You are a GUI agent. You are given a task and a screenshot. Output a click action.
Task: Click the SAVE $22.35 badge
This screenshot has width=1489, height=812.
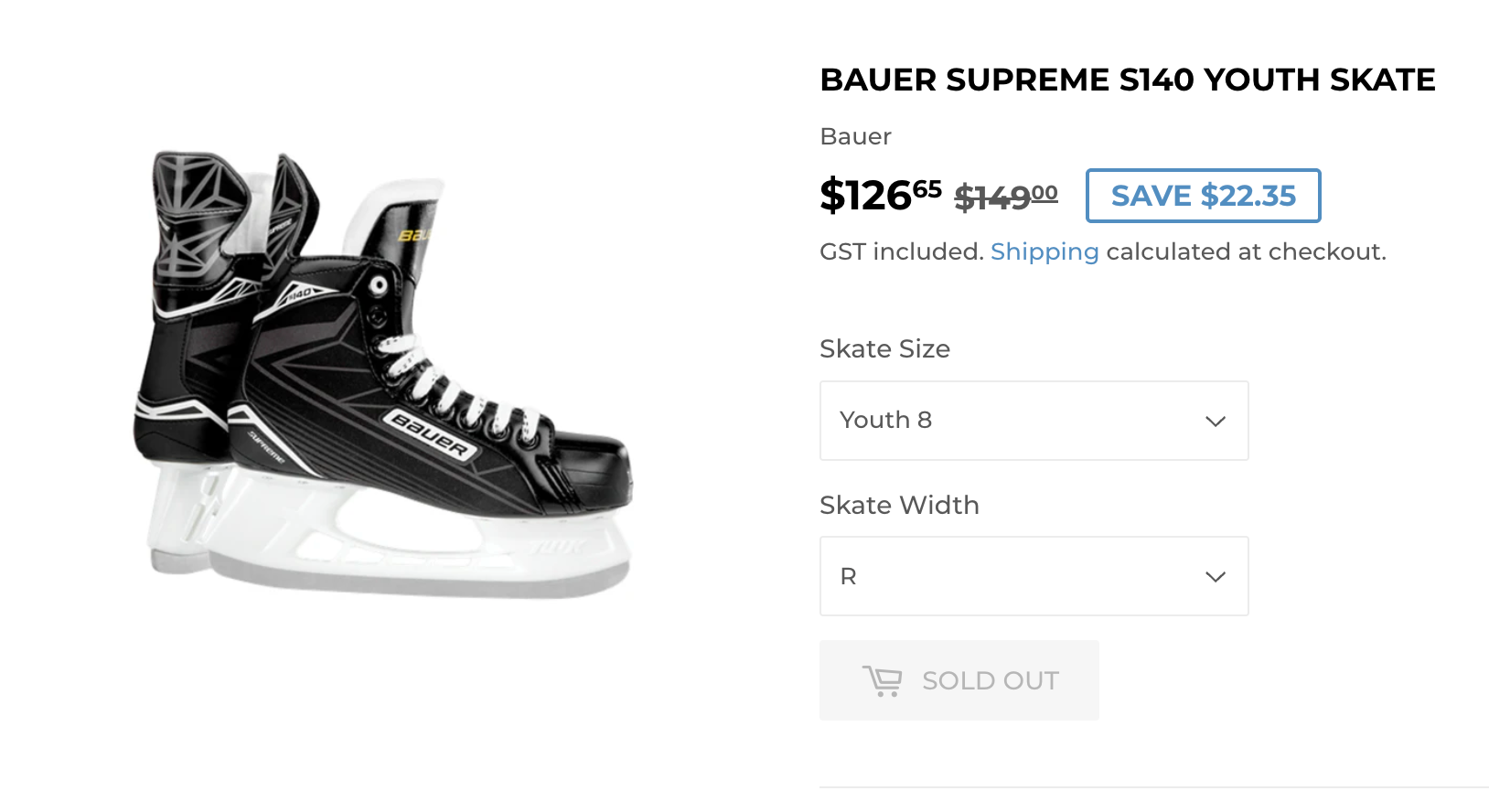point(1203,196)
